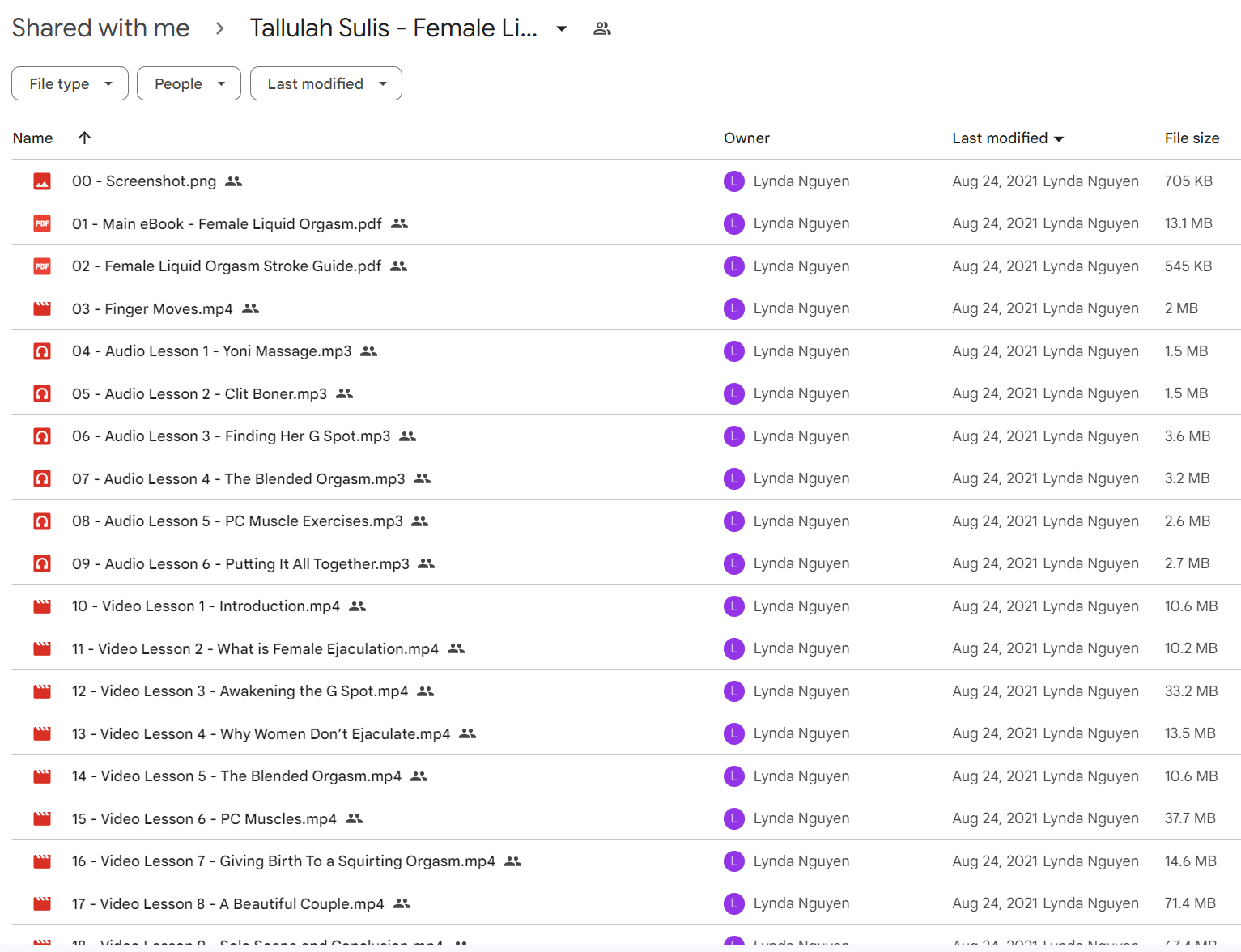Click file size 71.4 MB
This screenshot has width=1241, height=952.
(x=1190, y=903)
